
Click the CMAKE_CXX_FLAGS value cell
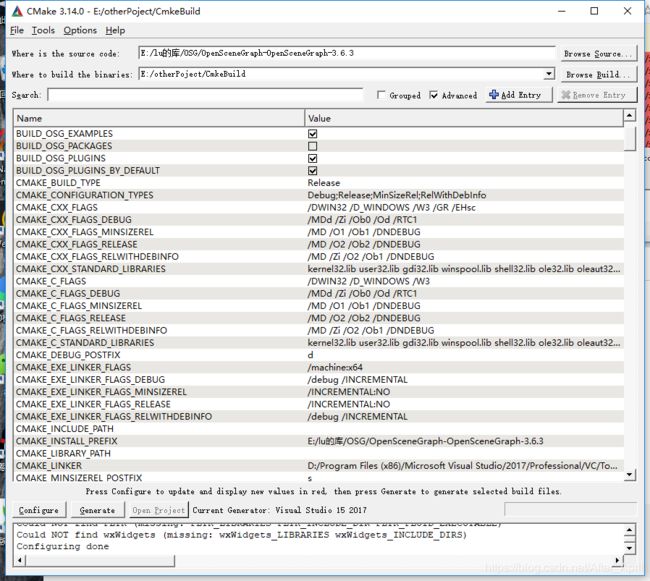464,207
